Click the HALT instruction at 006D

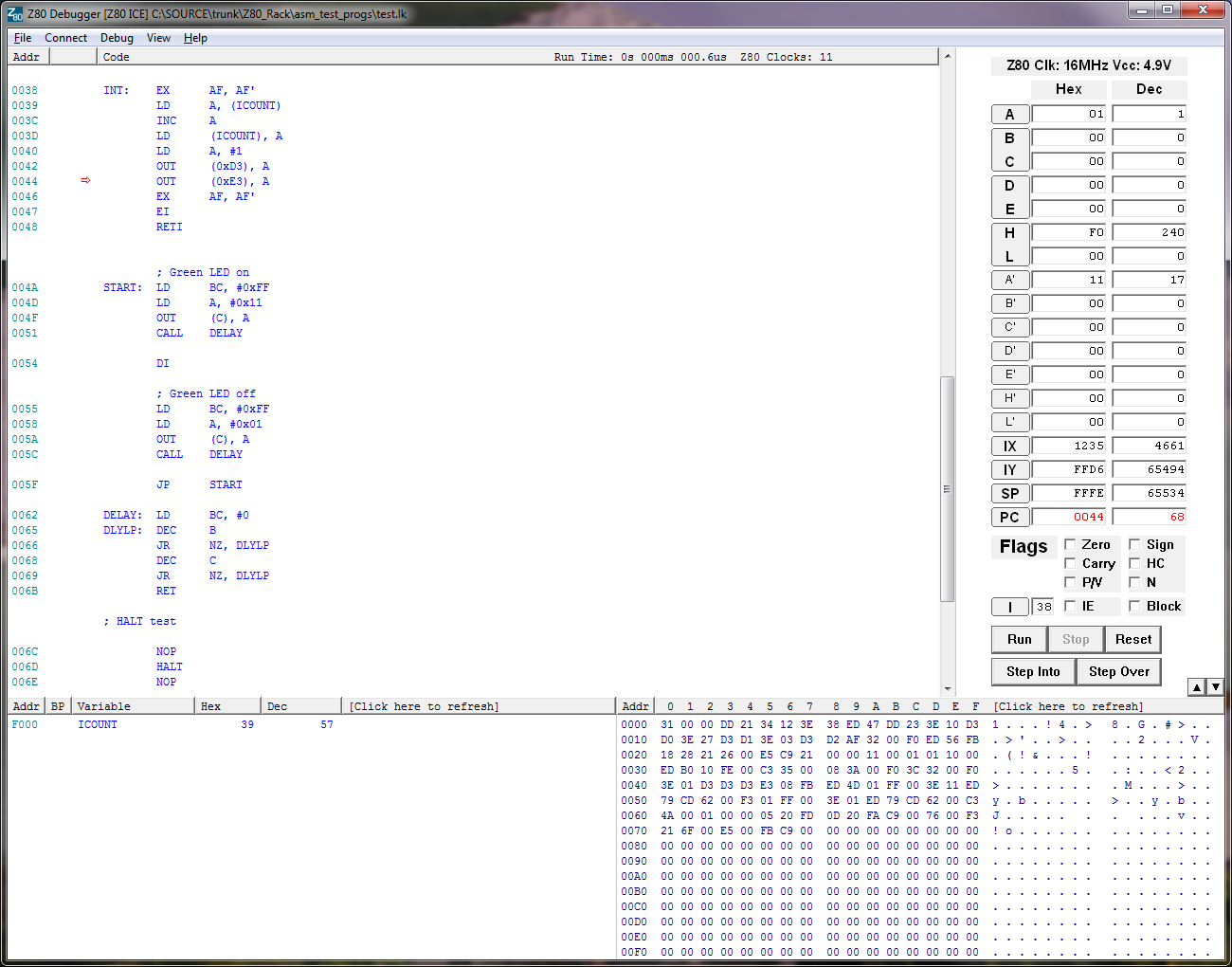tap(170, 666)
